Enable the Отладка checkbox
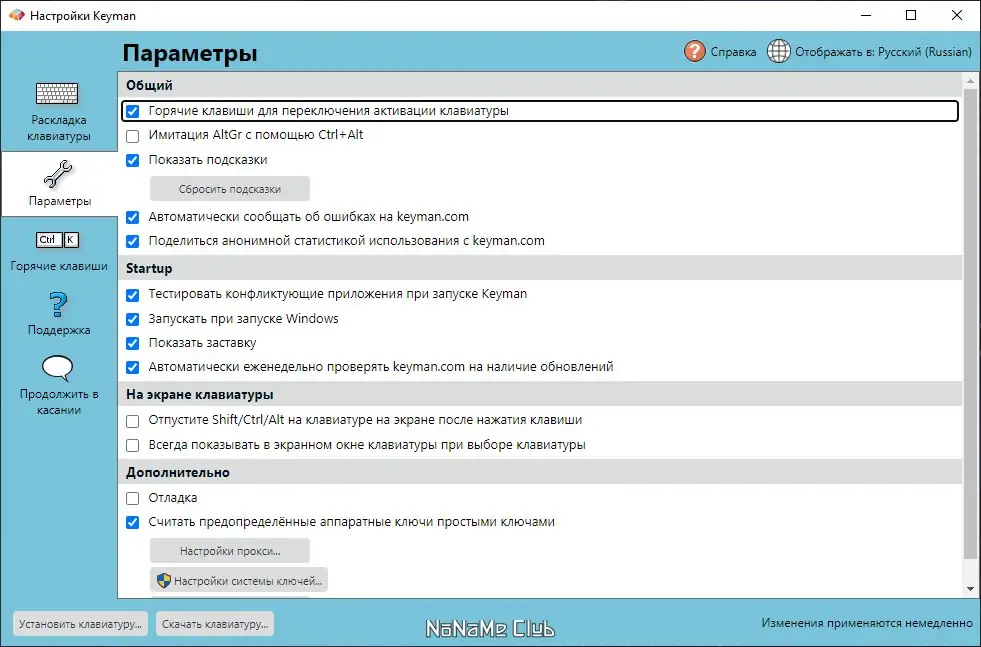This screenshot has height=647, width=981. click(x=132, y=497)
